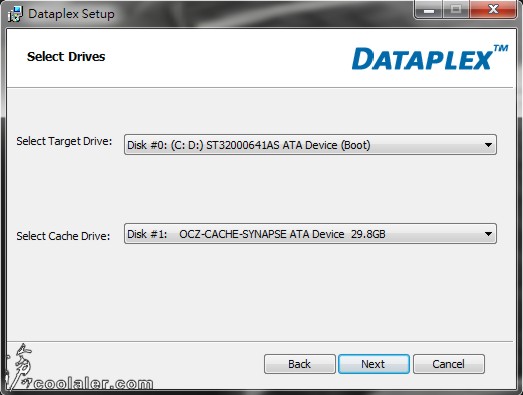Open the Select Target Drive dropdown

[x=310, y=145]
